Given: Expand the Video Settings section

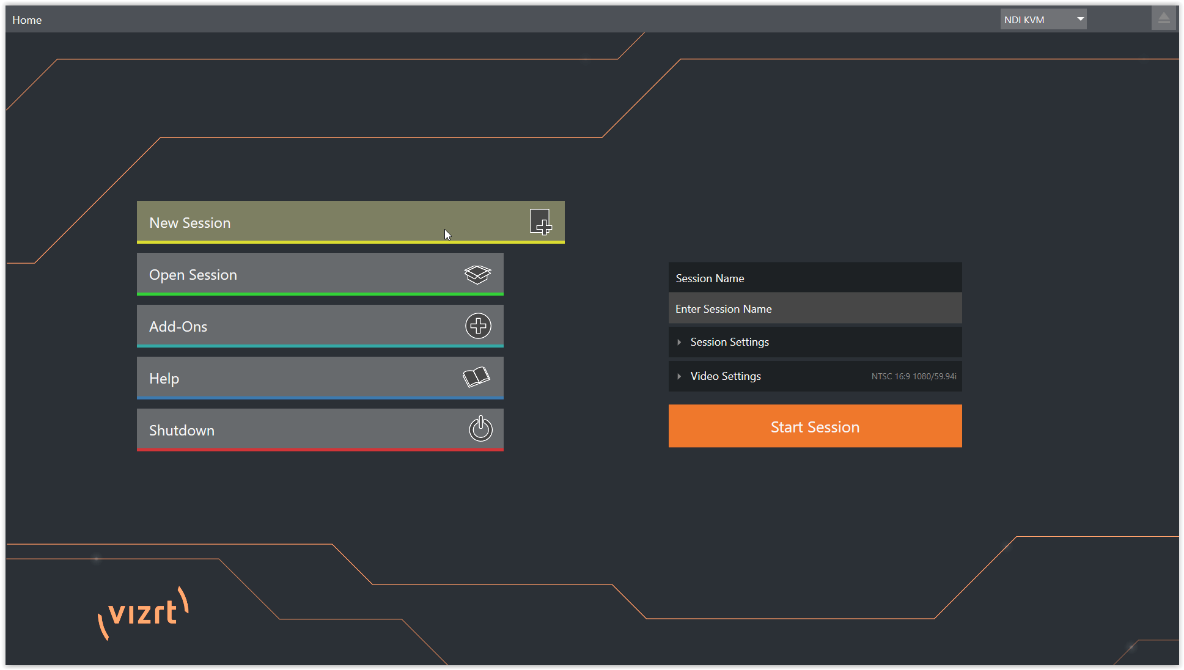Looking at the screenshot, I should click(815, 376).
